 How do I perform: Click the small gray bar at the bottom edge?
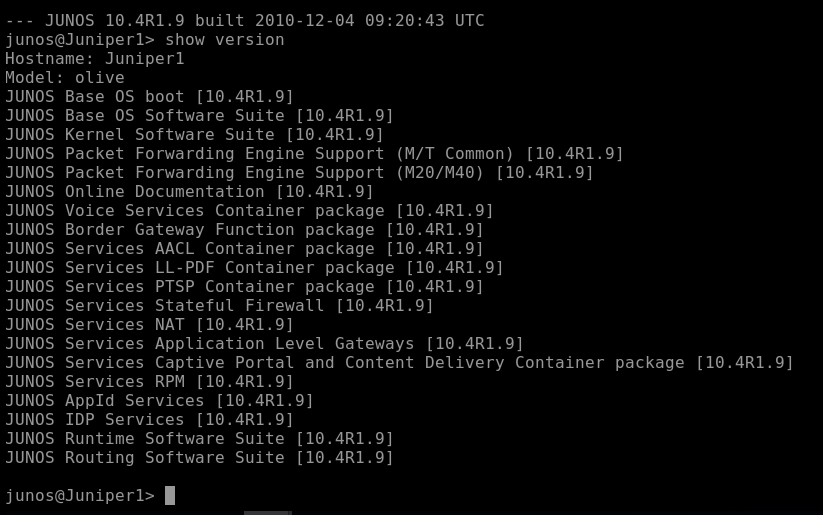coord(267,512)
